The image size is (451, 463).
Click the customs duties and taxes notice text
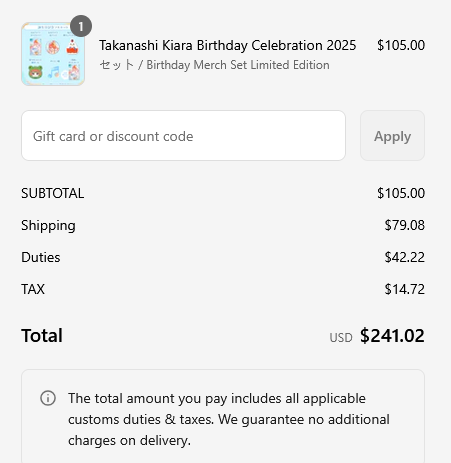pos(229,419)
